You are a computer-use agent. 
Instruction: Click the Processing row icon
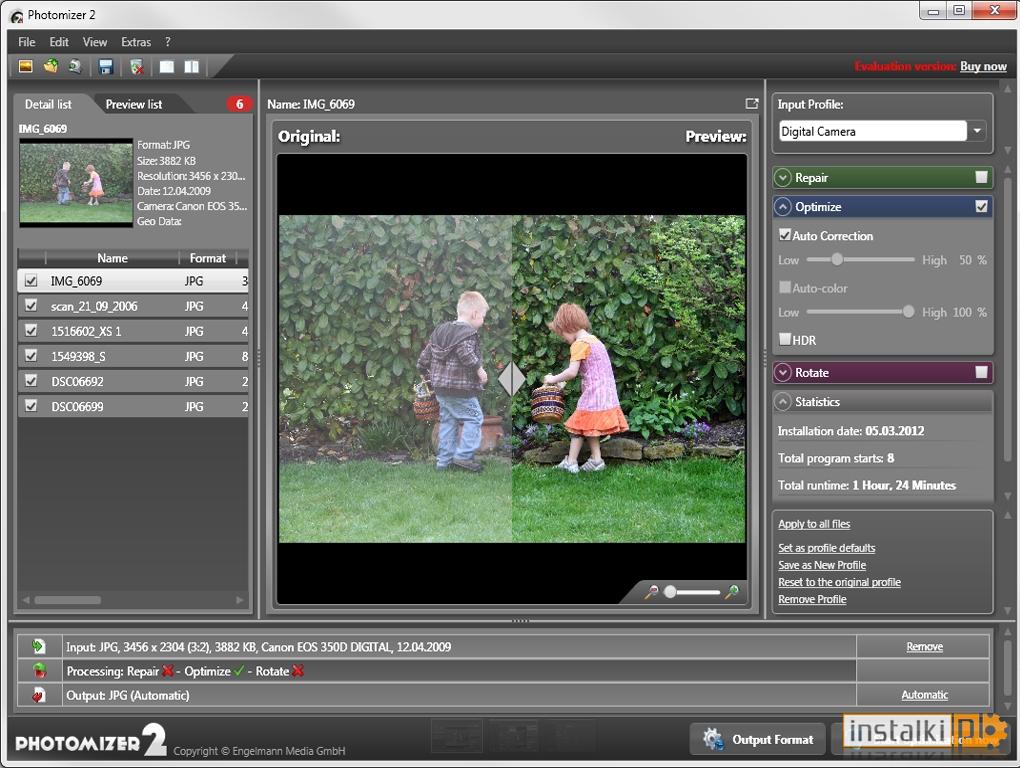coord(39,670)
